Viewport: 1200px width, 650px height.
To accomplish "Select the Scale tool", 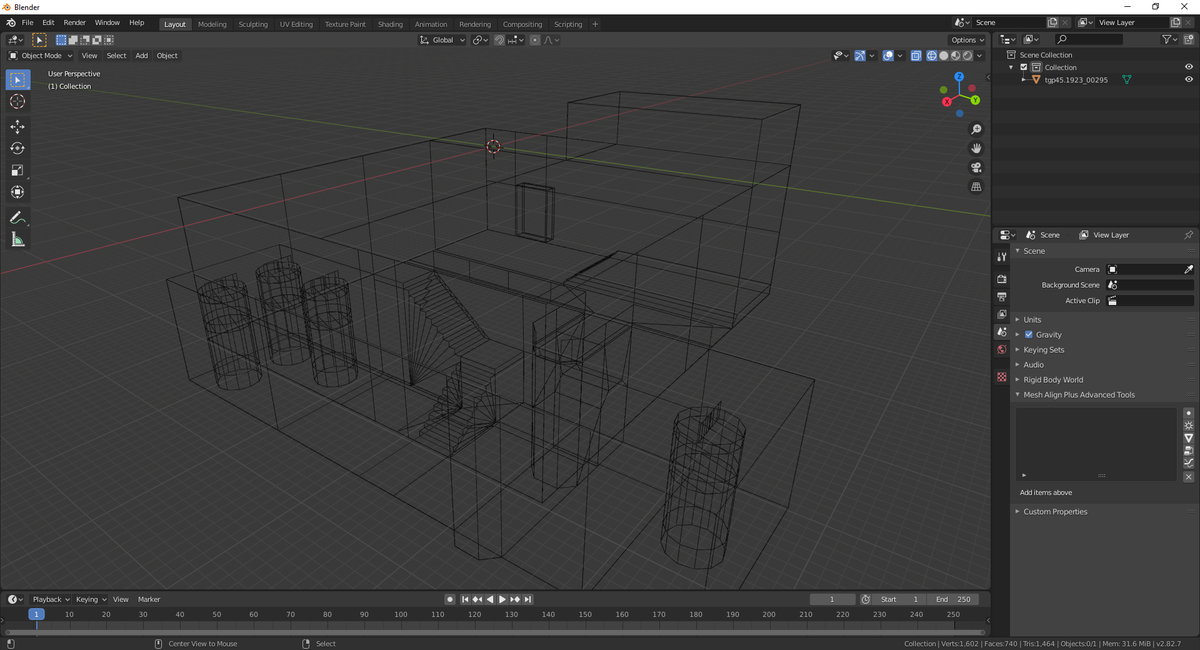I will click(17, 170).
